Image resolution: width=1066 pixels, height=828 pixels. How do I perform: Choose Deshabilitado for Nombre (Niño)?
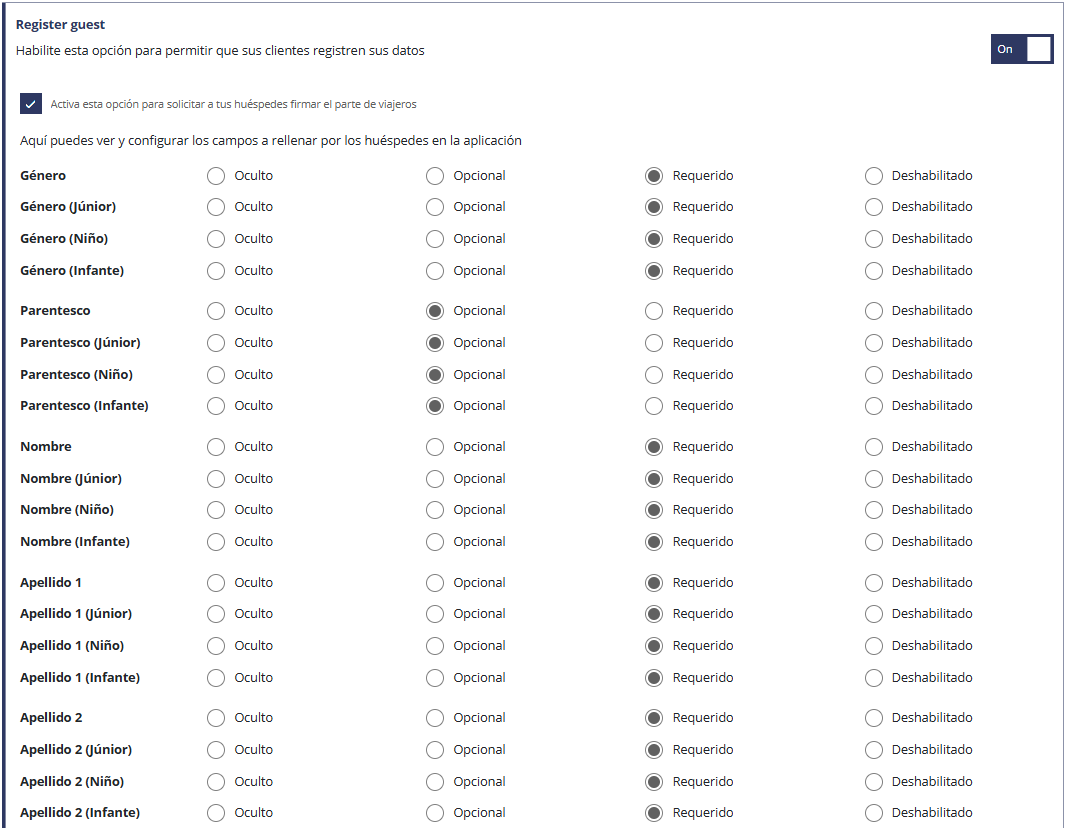pos(874,510)
